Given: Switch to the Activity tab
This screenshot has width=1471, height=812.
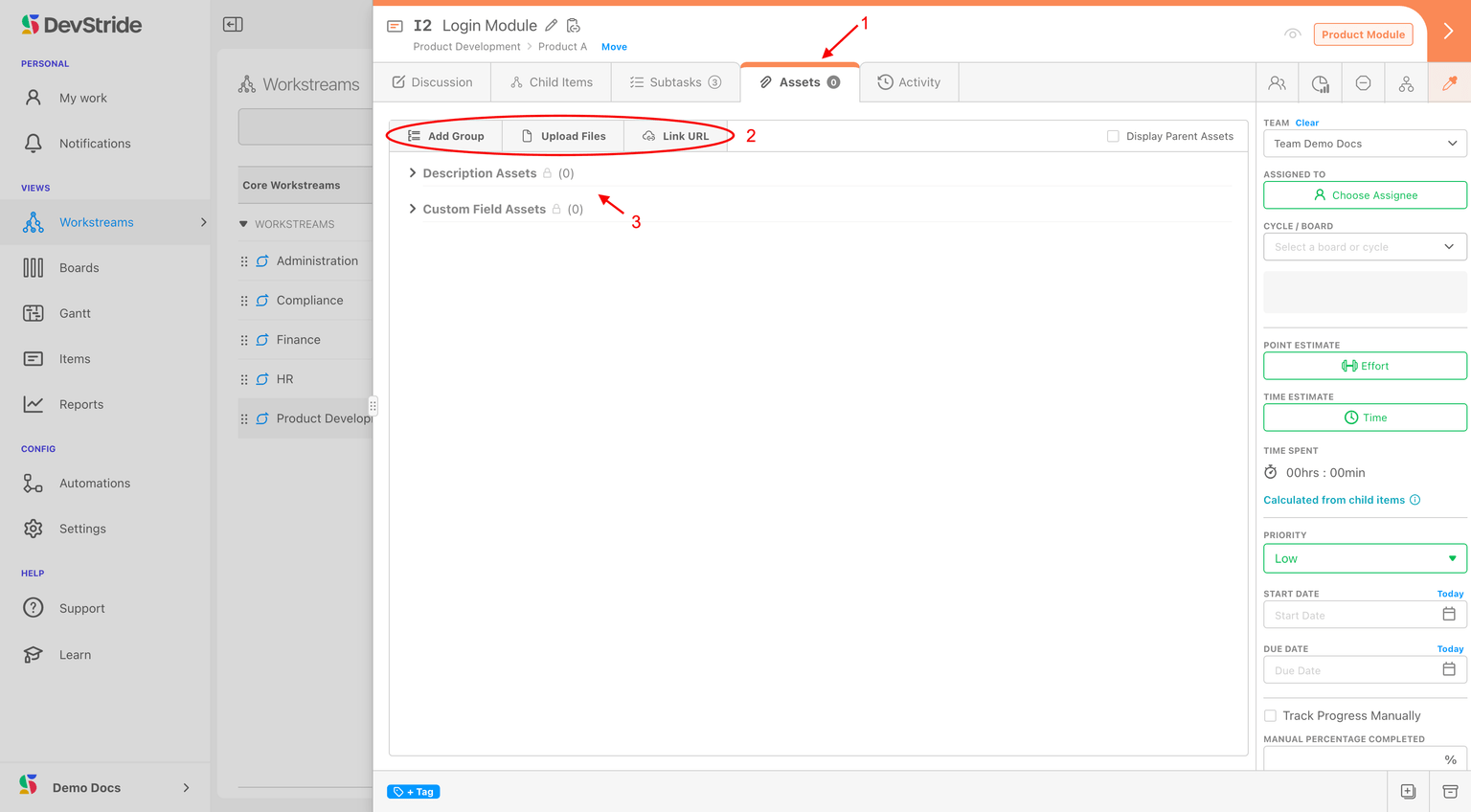Looking at the screenshot, I should point(909,82).
